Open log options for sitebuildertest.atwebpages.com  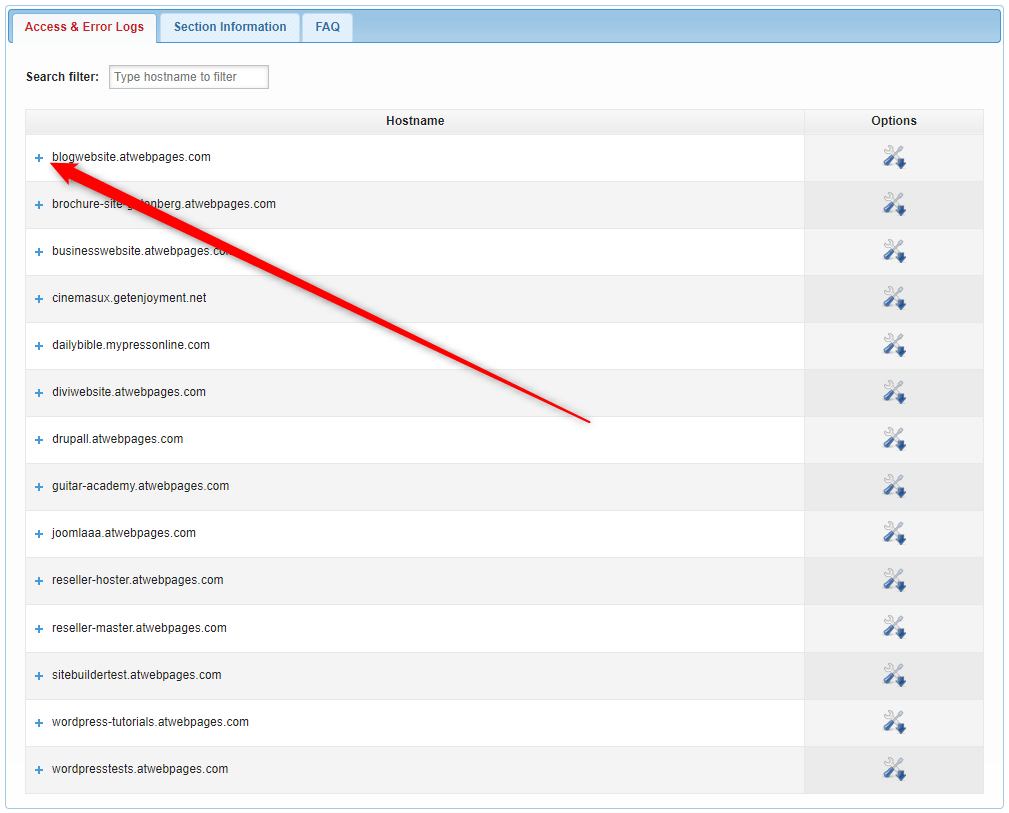[x=893, y=674]
